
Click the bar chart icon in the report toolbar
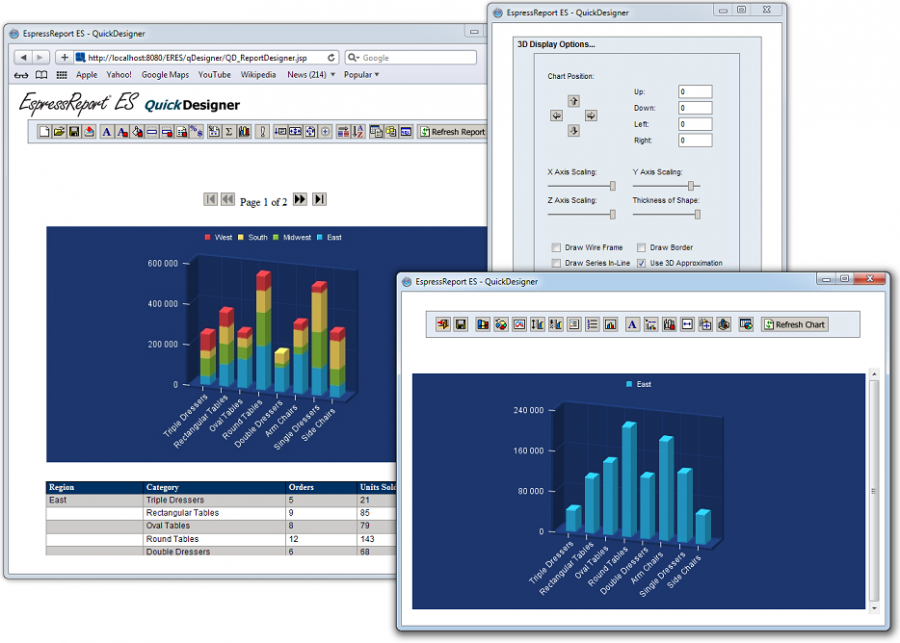[245, 132]
